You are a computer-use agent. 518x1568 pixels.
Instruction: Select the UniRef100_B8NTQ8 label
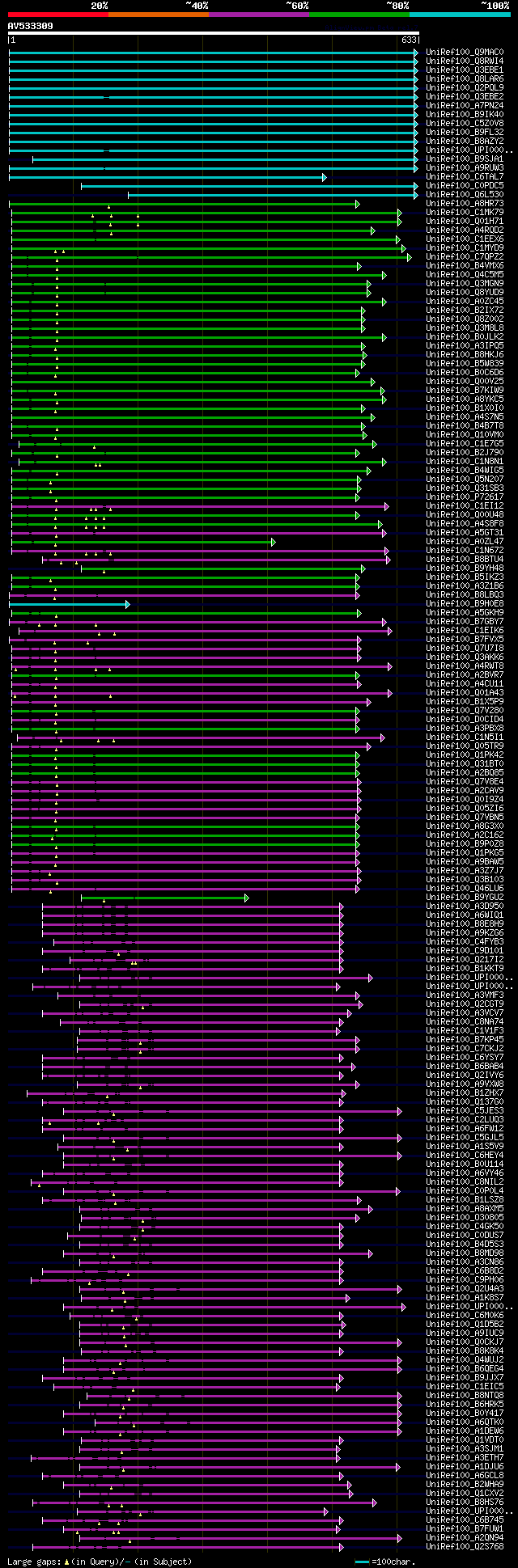click(x=465, y=1396)
